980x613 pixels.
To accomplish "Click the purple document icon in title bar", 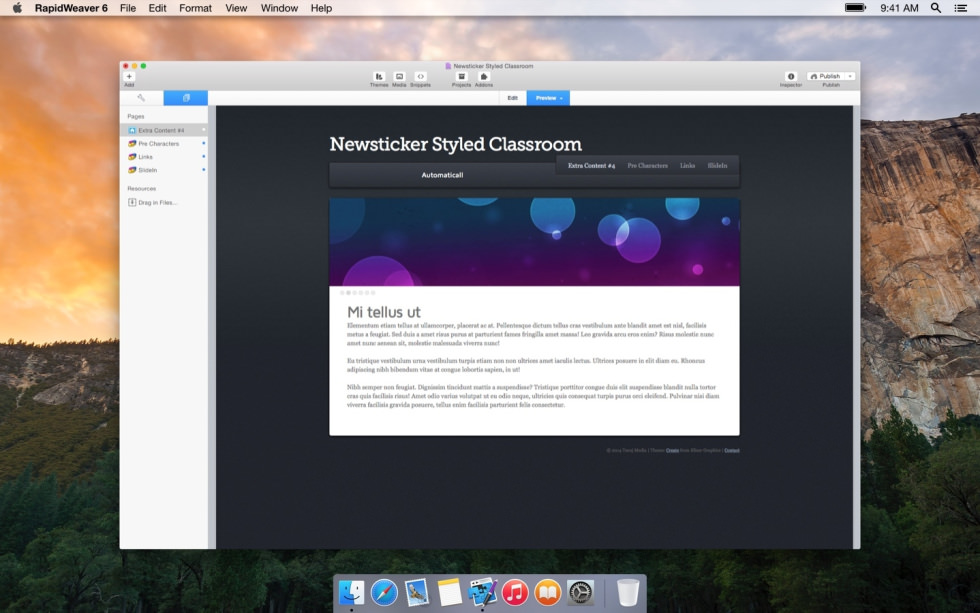I will coord(448,66).
